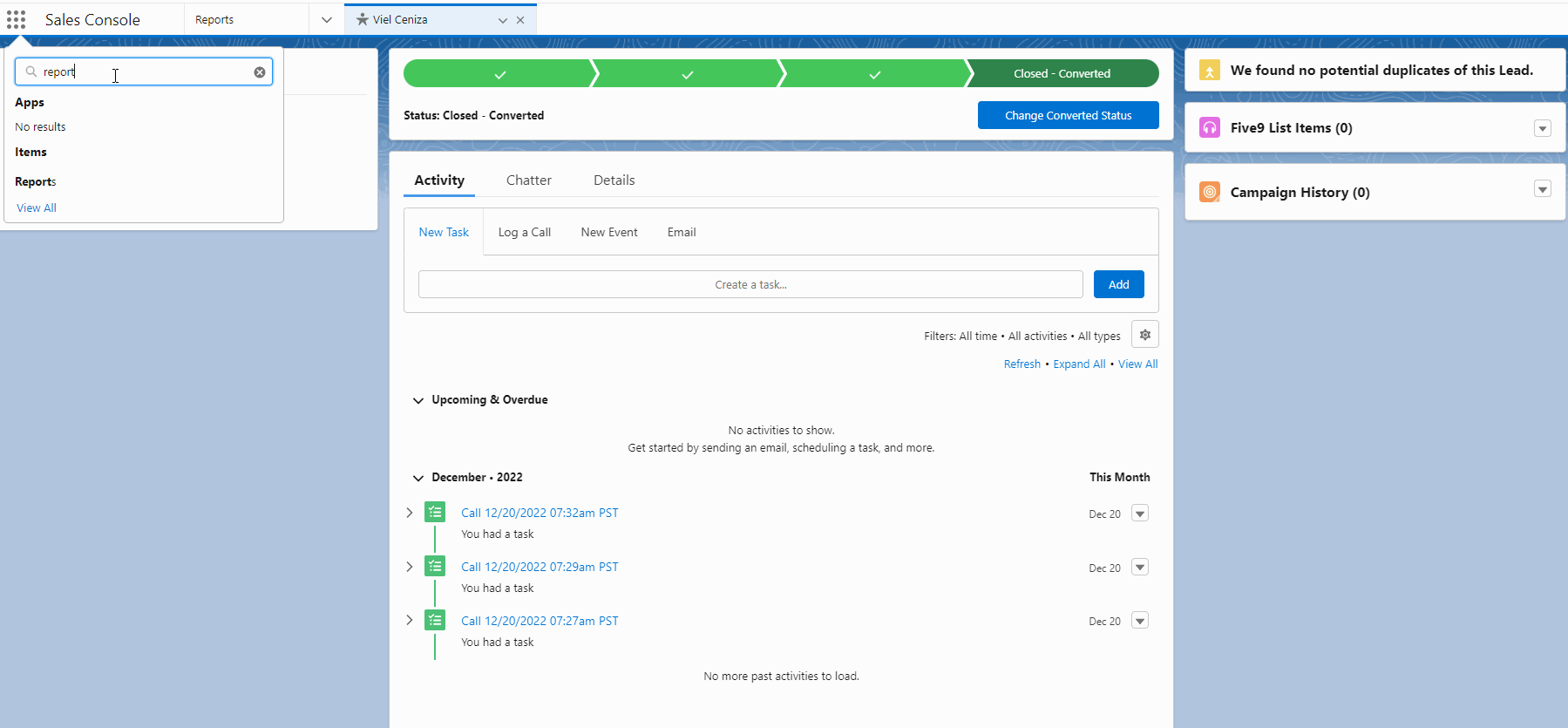Switch to the Details tab

pyautogui.click(x=614, y=180)
